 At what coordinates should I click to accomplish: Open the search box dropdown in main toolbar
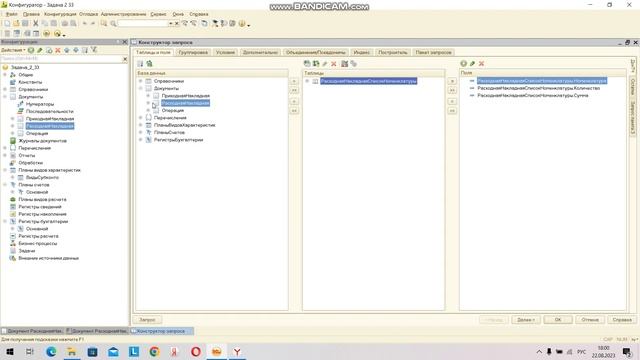(x=171, y=24)
